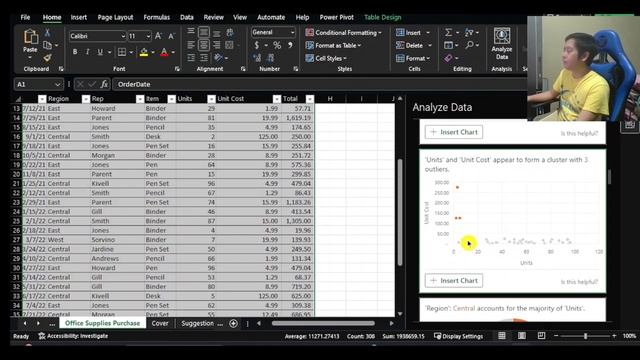Apply red Font Color
Viewport: 640px width, 360px height.
point(164,52)
